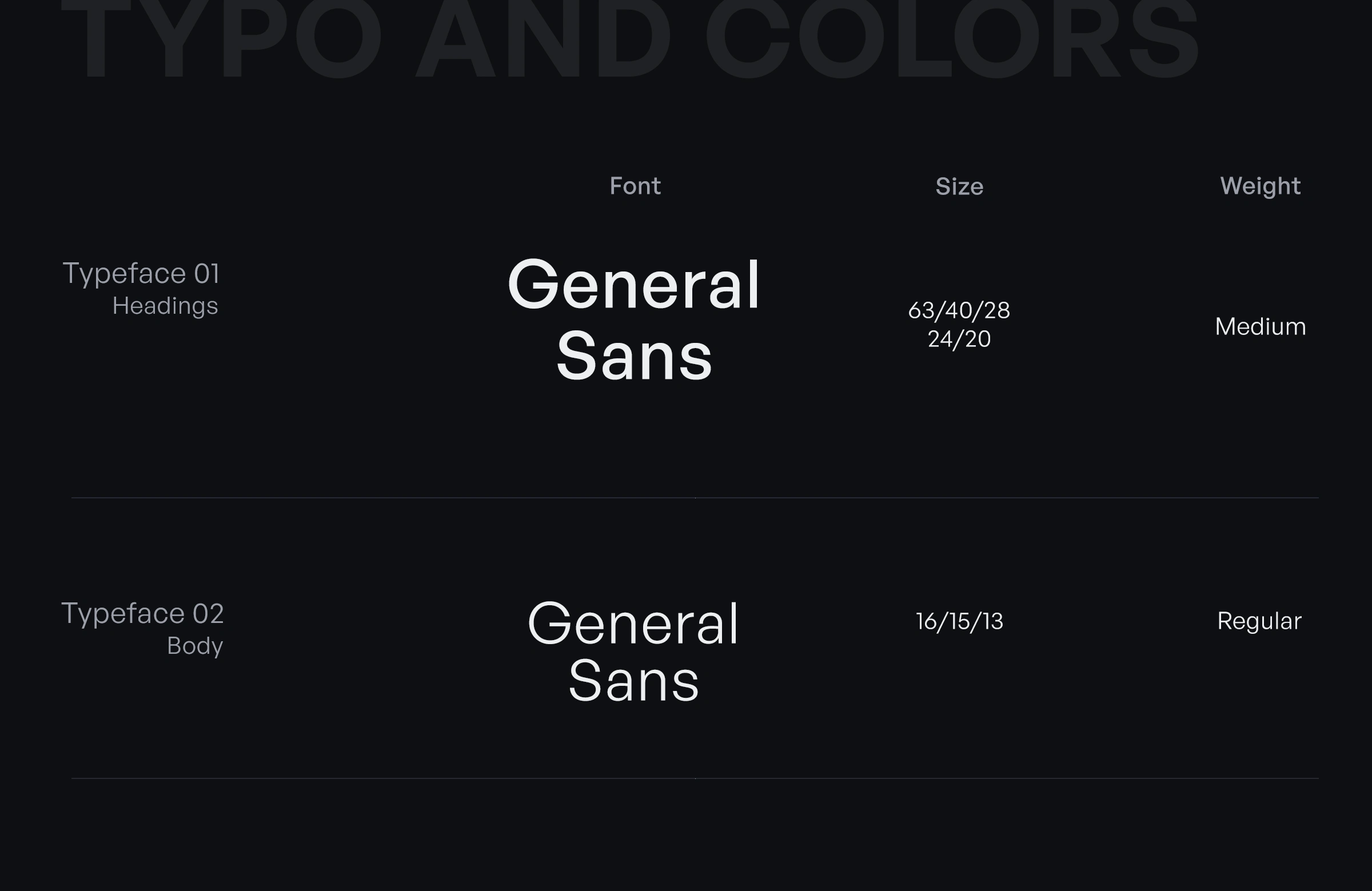Click the Size column header
Viewport: 1372px width, 891px height.
pyautogui.click(x=959, y=187)
